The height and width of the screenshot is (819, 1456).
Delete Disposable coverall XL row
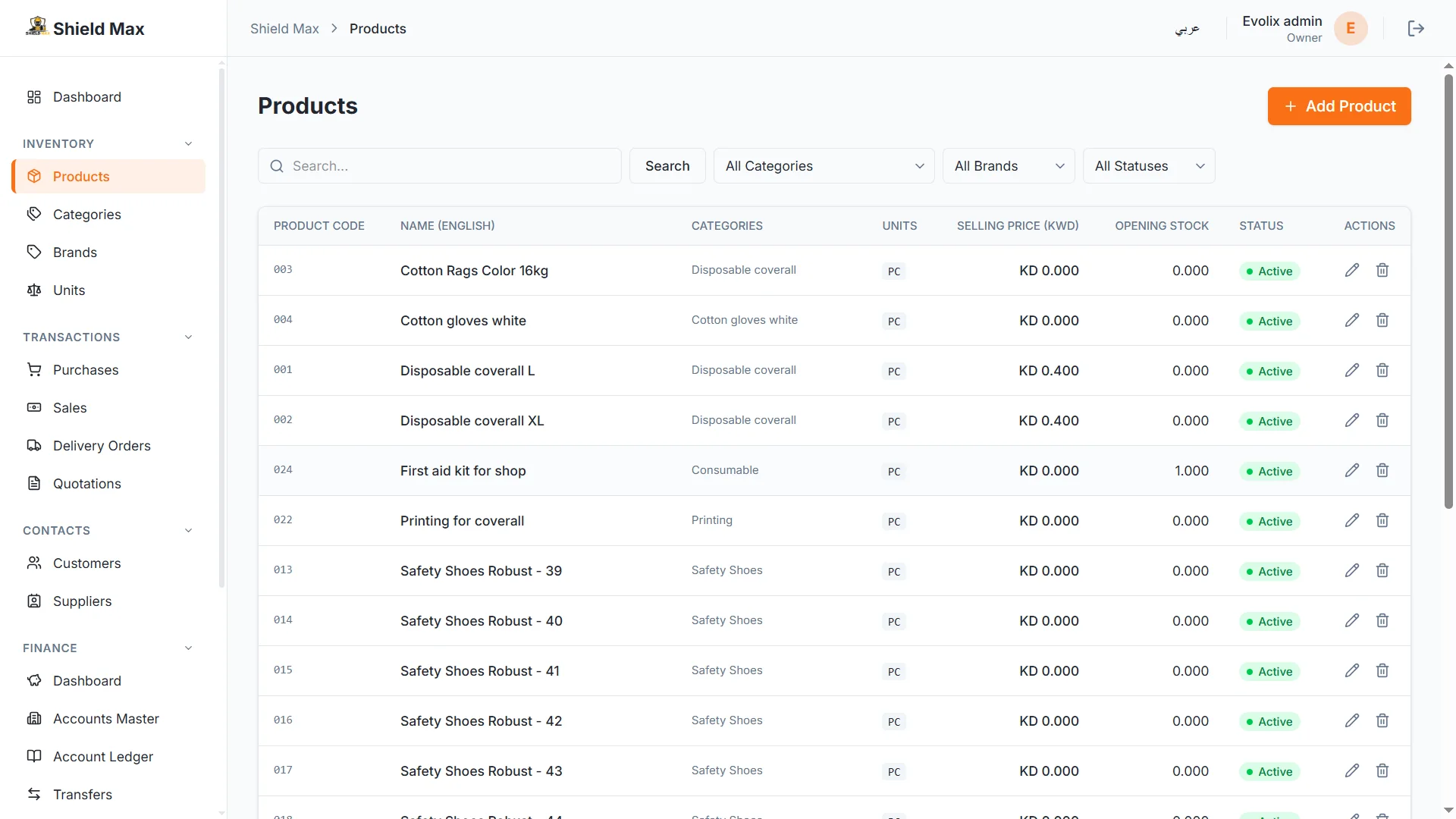(1382, 420)
